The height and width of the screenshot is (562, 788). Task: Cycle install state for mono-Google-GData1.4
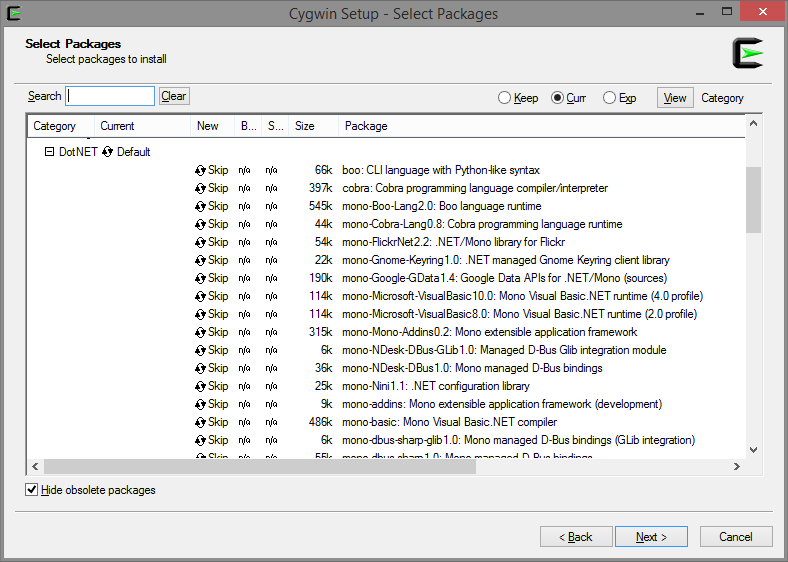coord(200,278)
